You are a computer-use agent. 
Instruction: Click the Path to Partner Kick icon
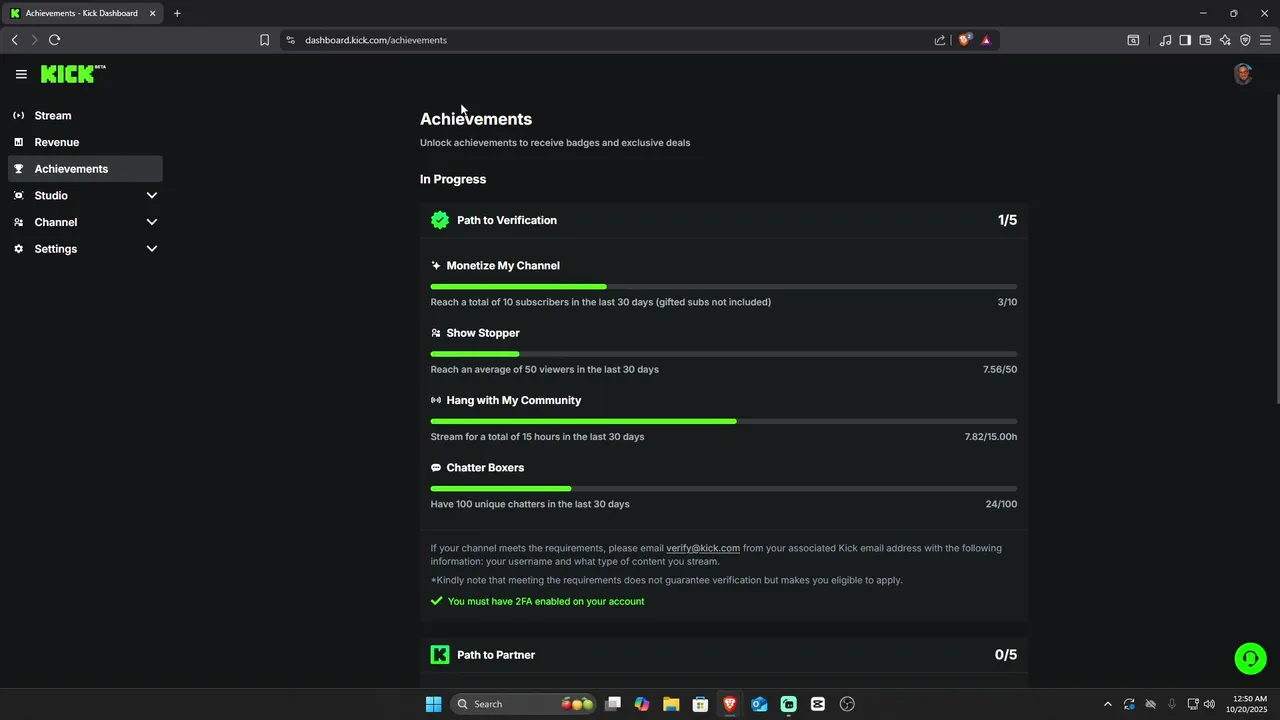click(440, 655)
